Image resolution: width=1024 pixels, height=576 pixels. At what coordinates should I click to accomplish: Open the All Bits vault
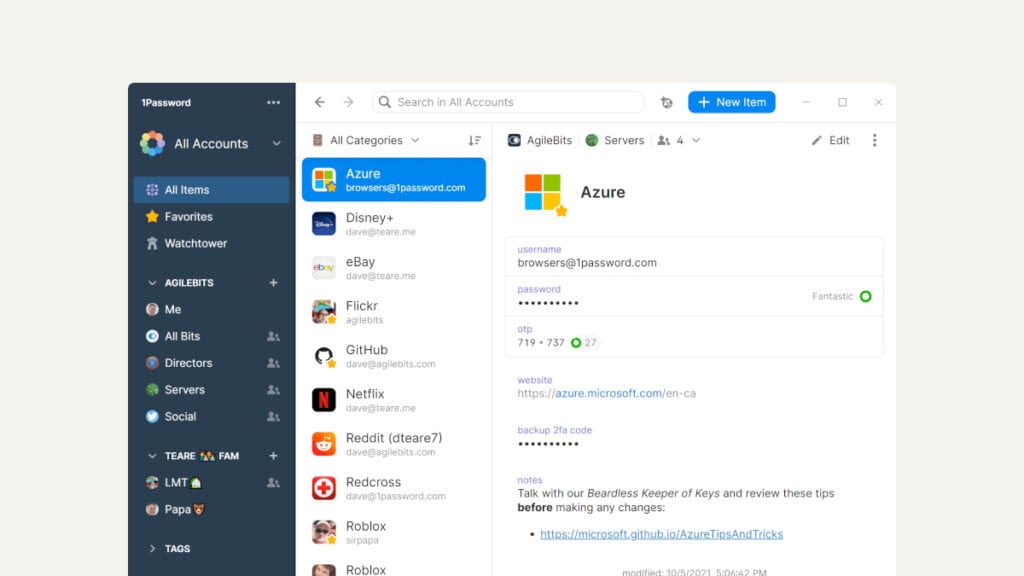click(212, 336)
